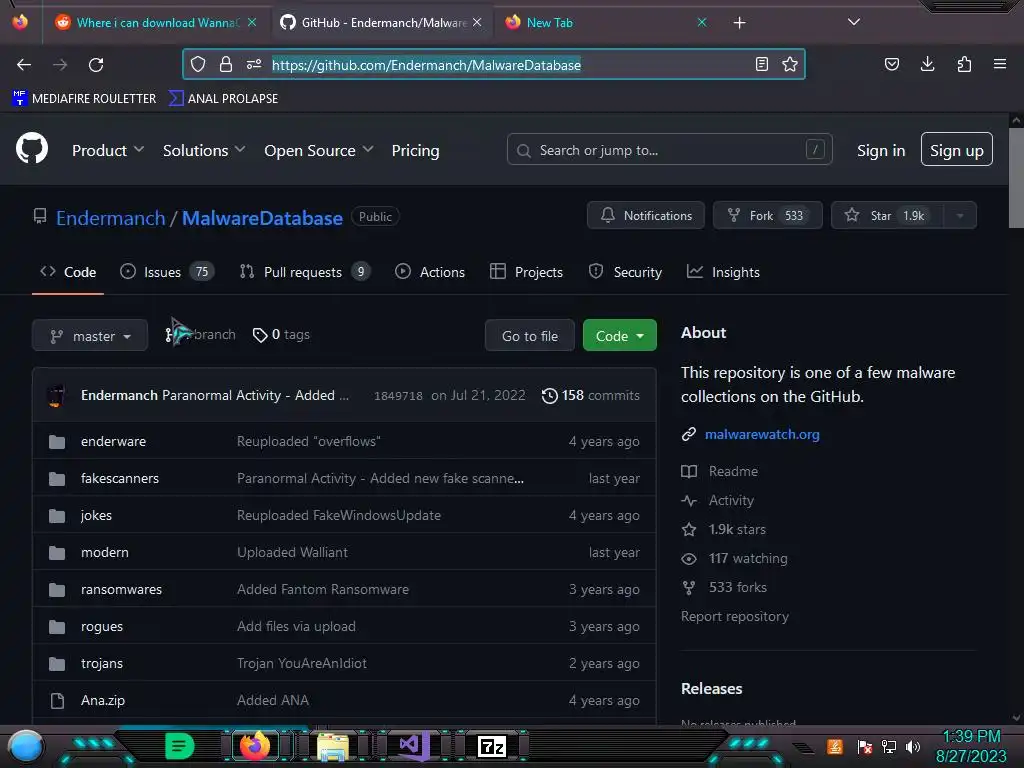Visit the malwarewatch.org link
1024x768 pixels.
[761, 434]
